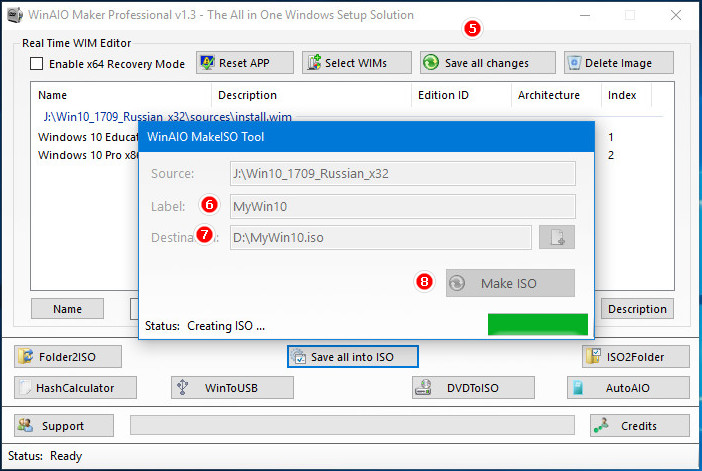Click the Description button below the list
Screen dimensions: 702x471
click(637, 309)
